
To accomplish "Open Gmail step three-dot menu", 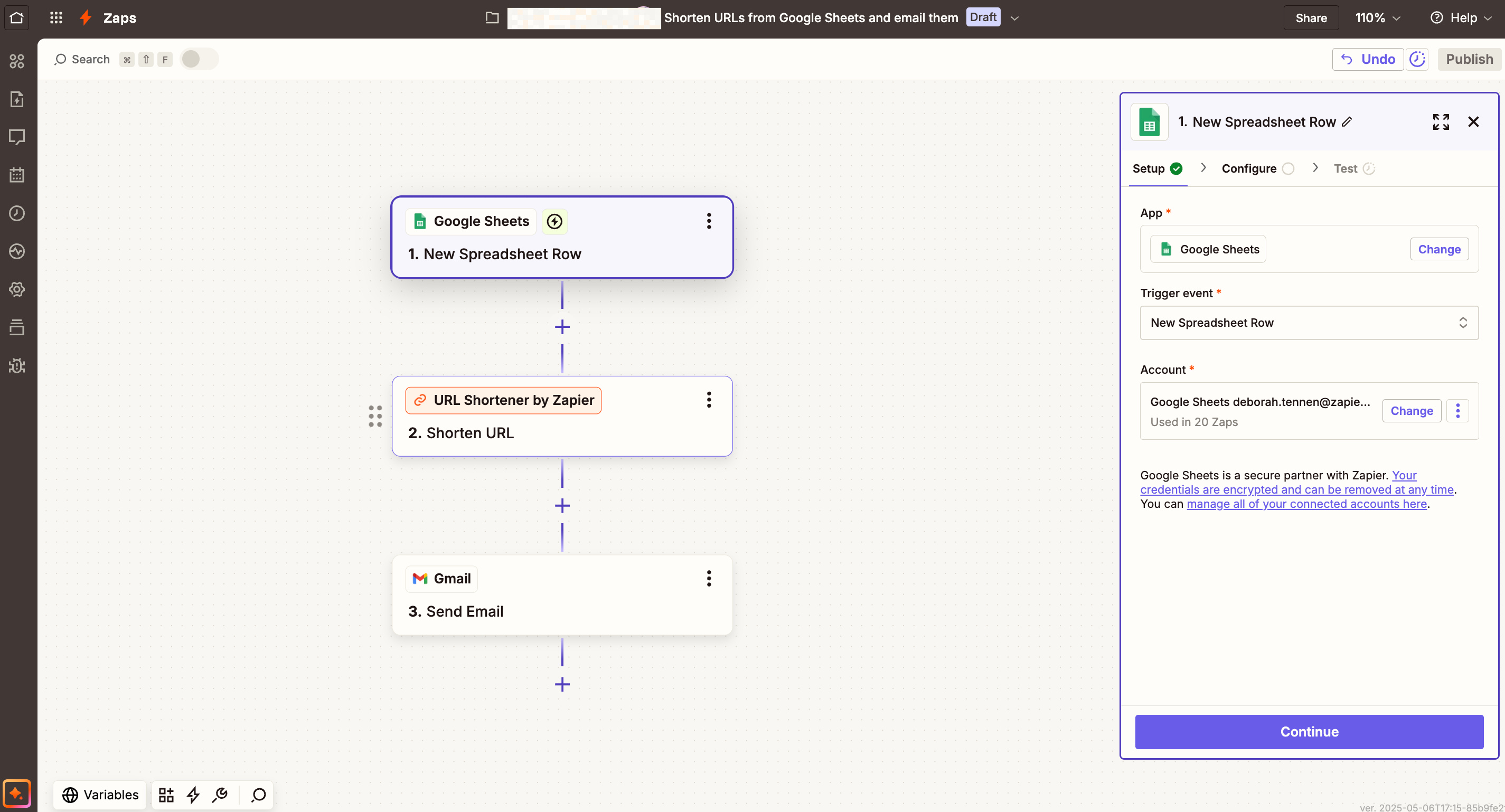I will tap(709, 578).
